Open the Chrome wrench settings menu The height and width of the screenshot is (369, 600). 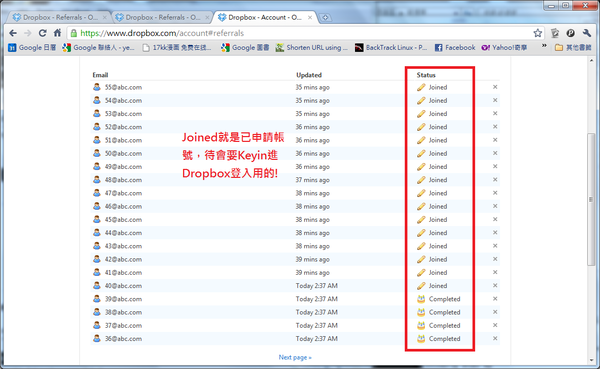(587, 33)
